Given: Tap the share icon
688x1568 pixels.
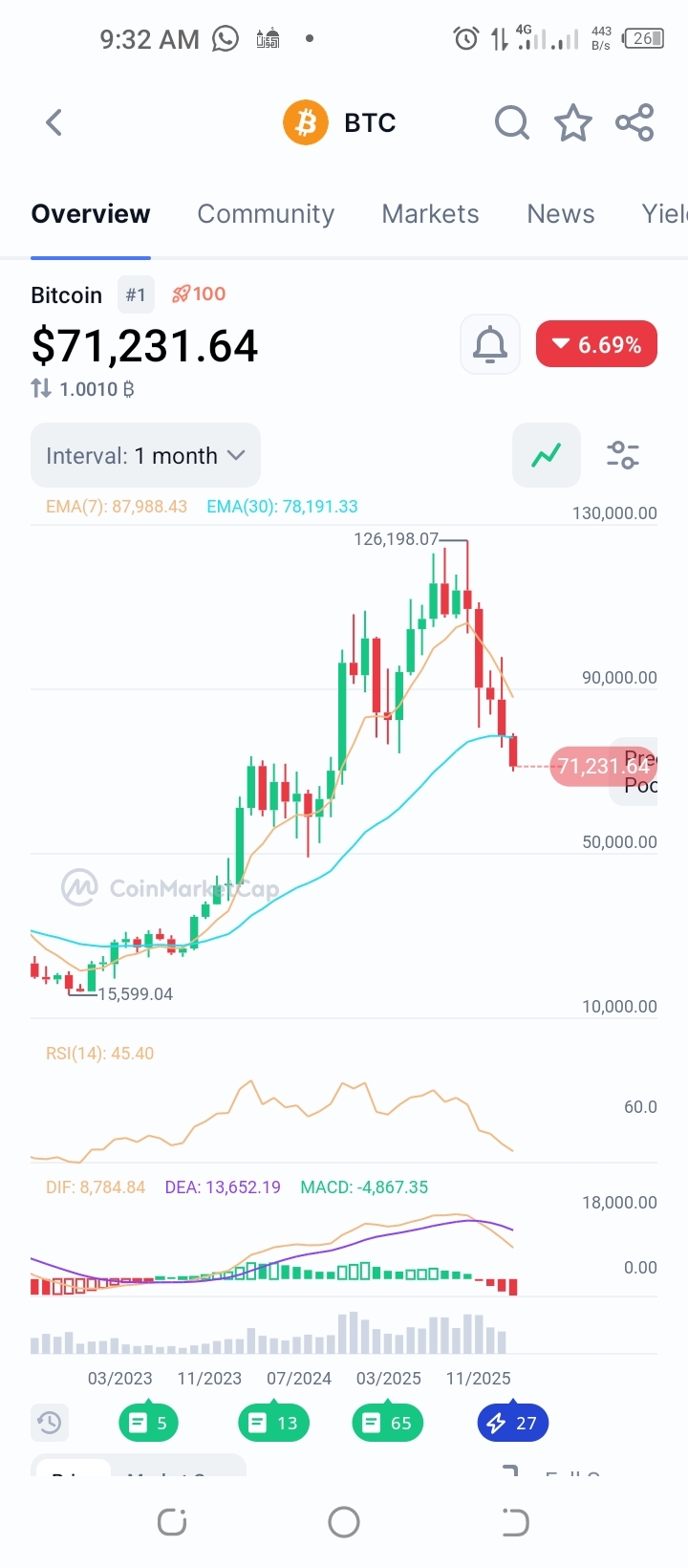Looking at the screenshot, I should 634,122.
